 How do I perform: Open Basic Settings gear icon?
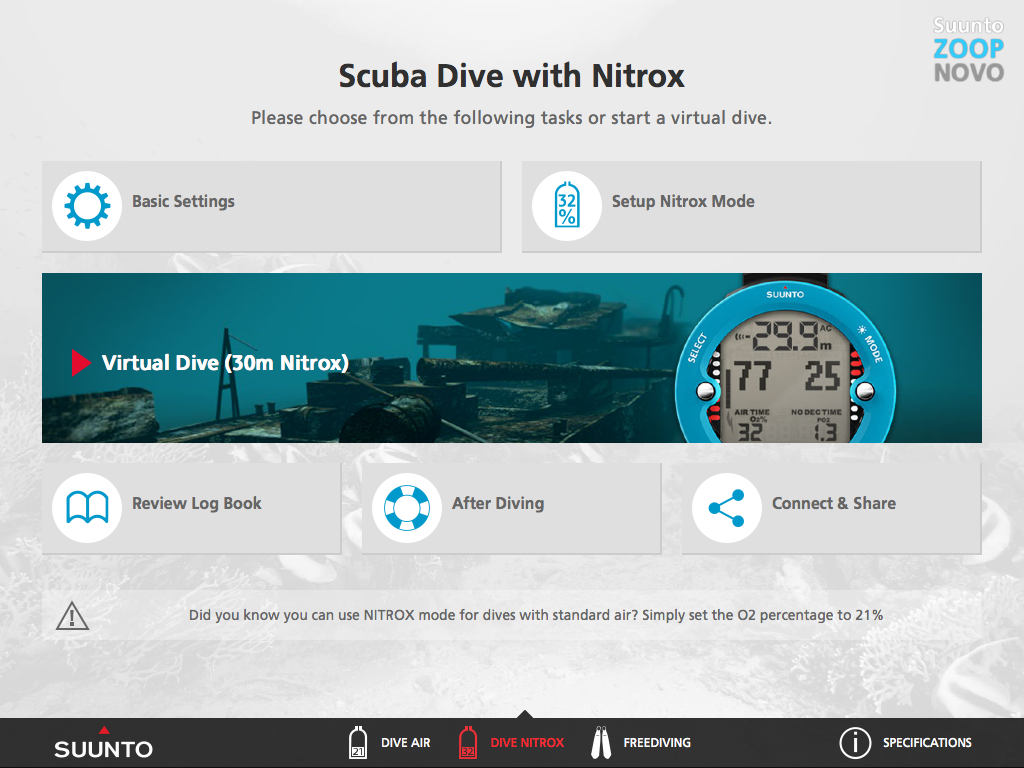coord(87,206)
